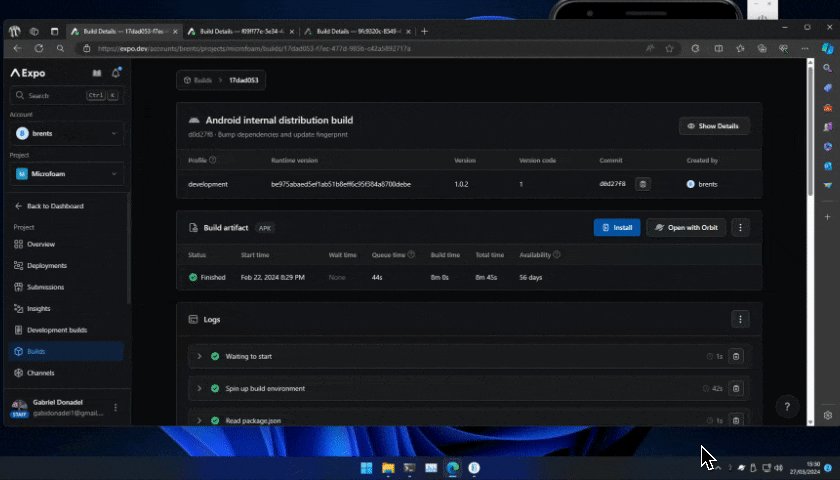
Task: Click the info icon beside Availability
Action: pos(557,254)
